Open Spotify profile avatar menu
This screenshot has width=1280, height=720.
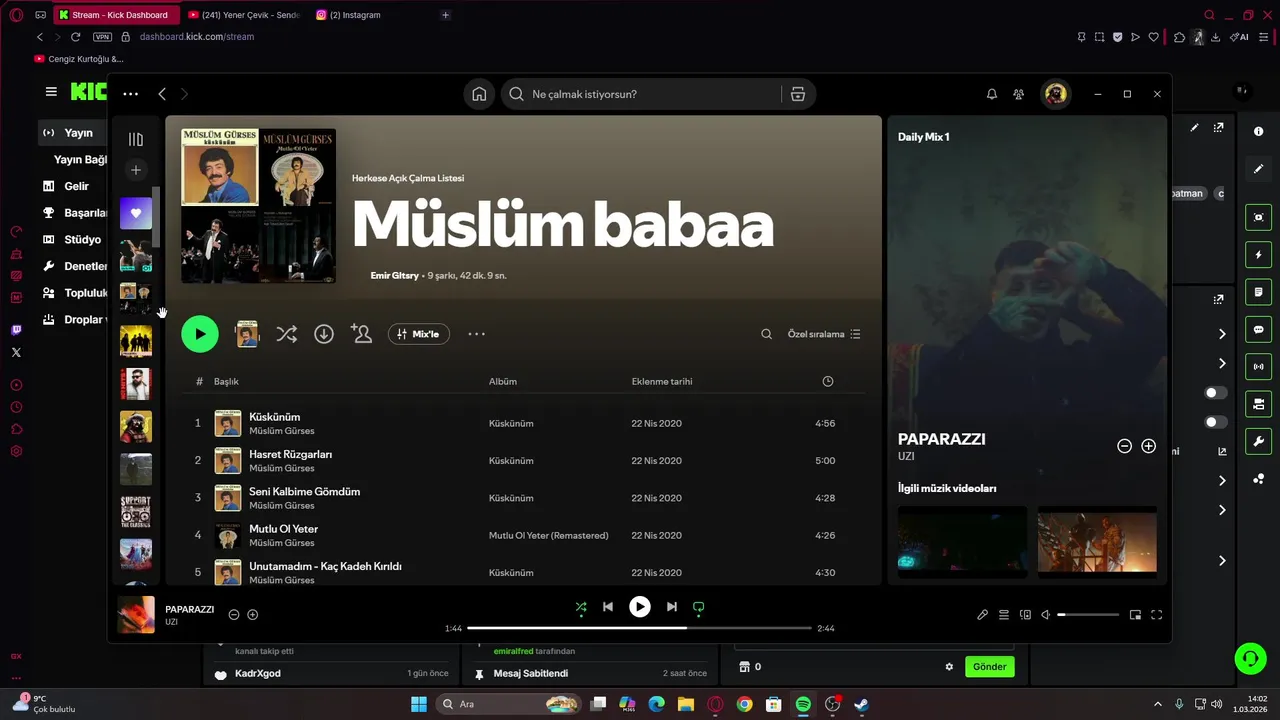(x=1055, y=94)
